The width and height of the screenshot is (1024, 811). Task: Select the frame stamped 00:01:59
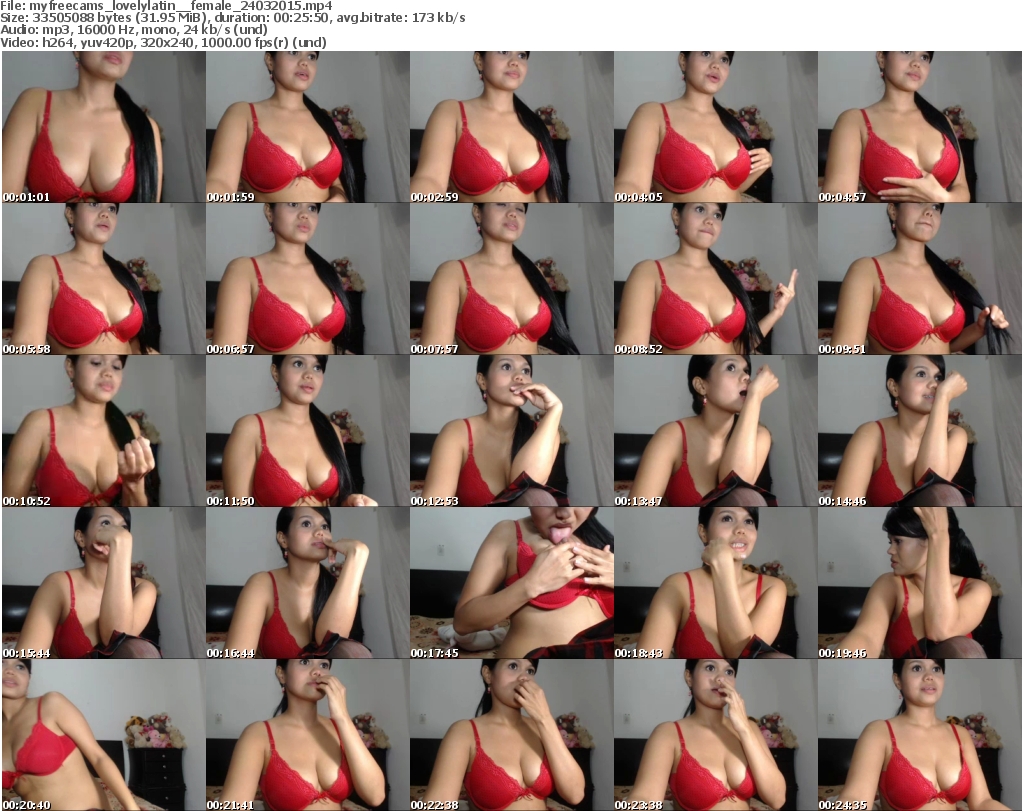(308, 127)
